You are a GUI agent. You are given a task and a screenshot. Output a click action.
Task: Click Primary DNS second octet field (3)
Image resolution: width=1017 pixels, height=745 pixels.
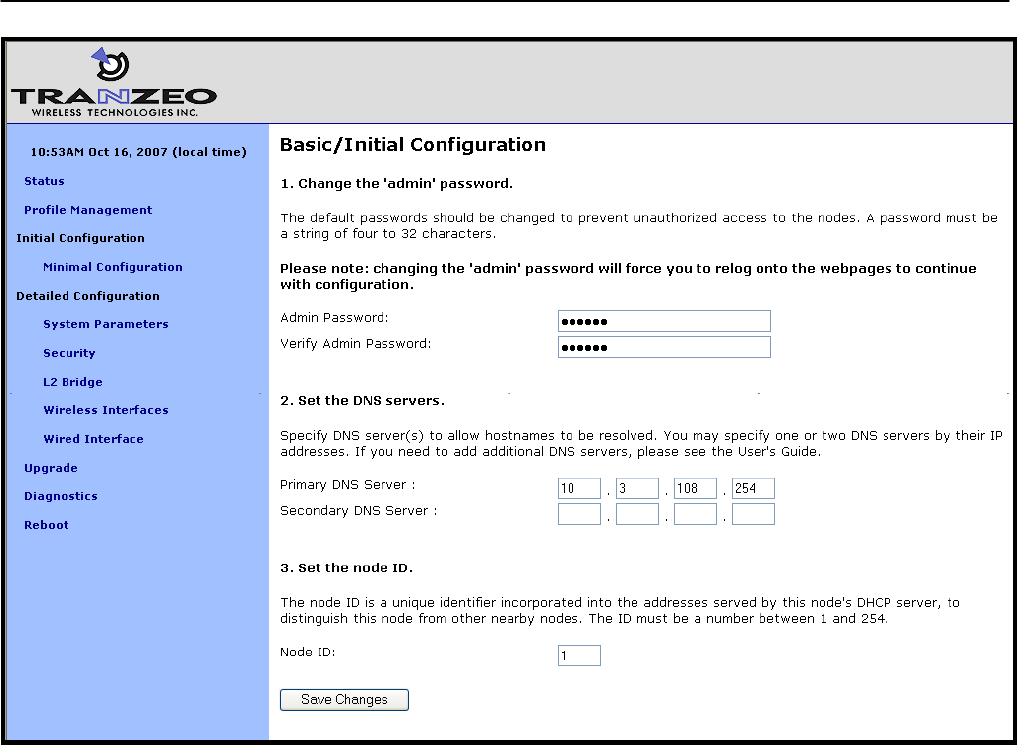pyautogui.click(x=638, y=488)
